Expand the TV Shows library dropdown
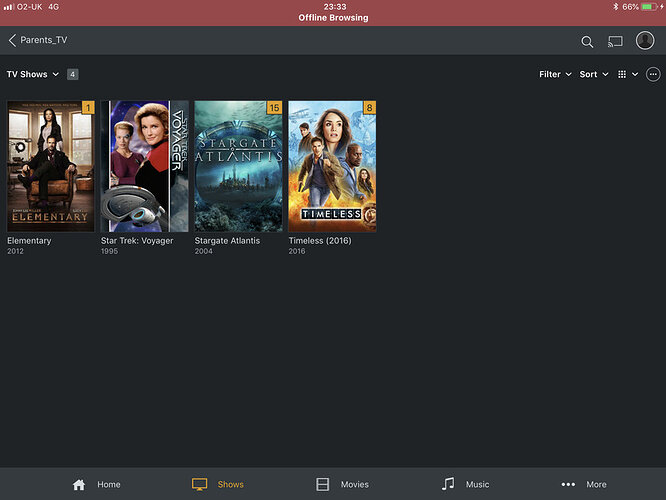Image resolution: width=666 pixels, height=500 pixels. [33, 74]
